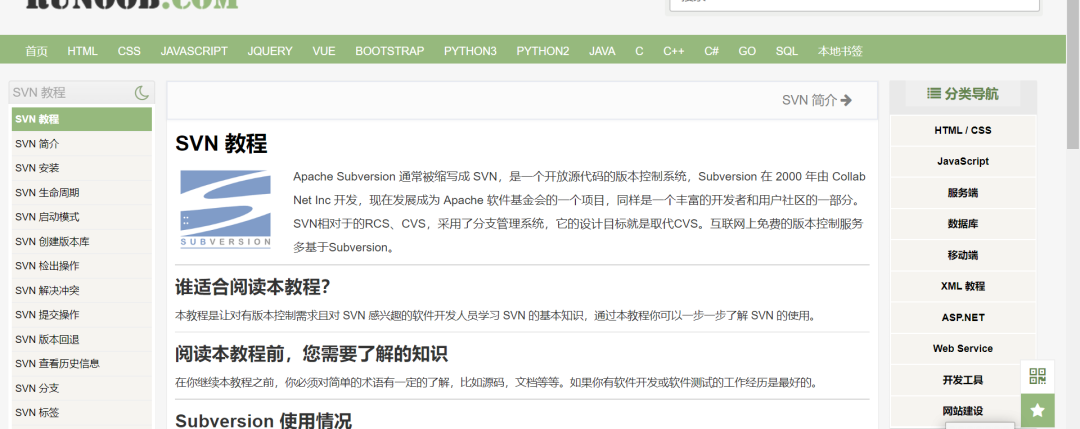
Task: Select SVN 查看历史信息 in the sidebar
Action: [81, 364]
